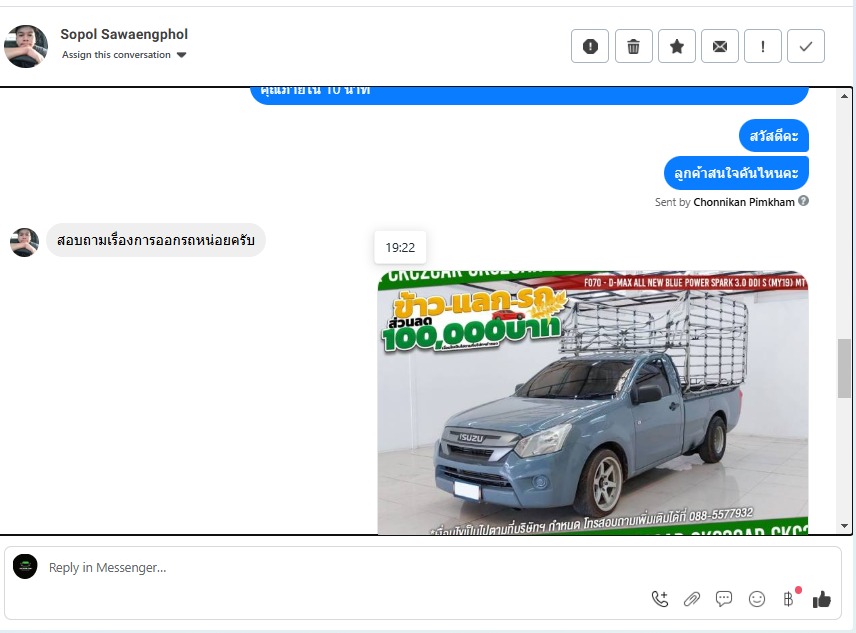856x633 pixels.
Task: Click the 19:22 timestamp tooltip
Action: (x=400, y=248)
